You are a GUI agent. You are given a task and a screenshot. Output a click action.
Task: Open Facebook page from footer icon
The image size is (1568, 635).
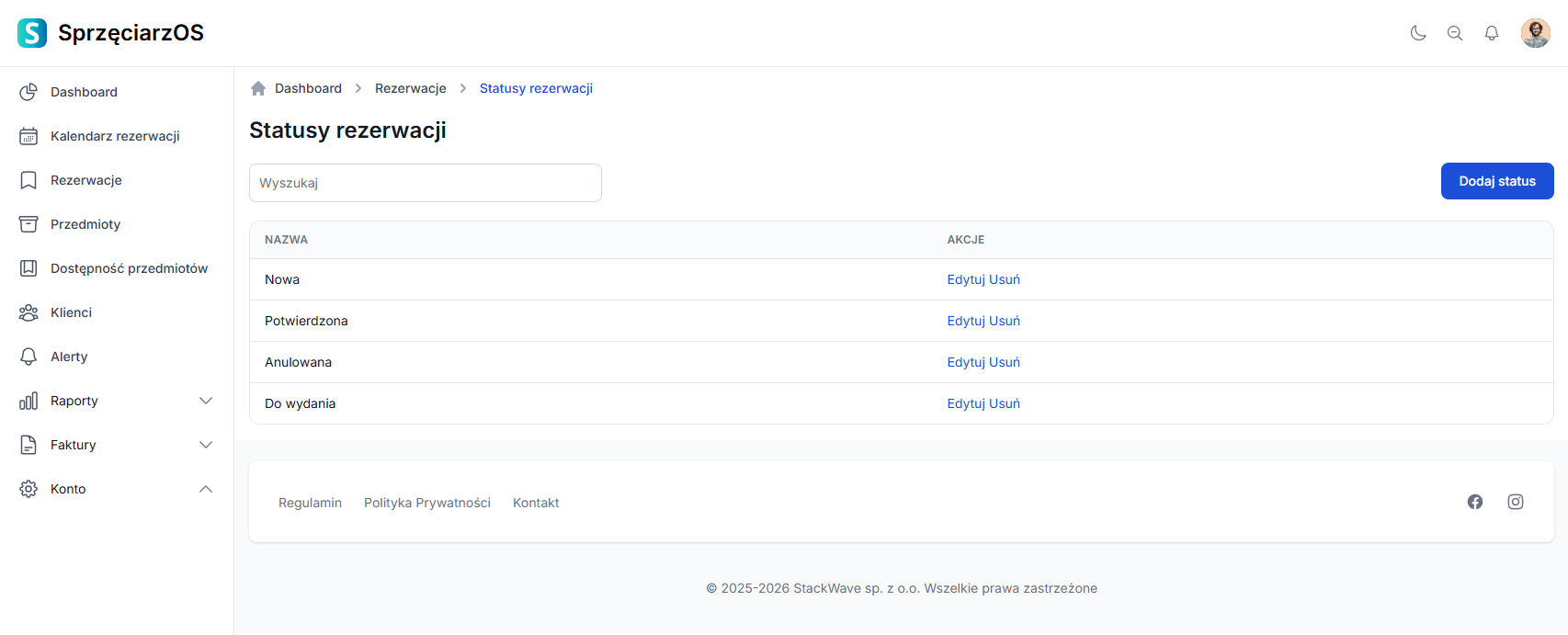point(1475,502)
